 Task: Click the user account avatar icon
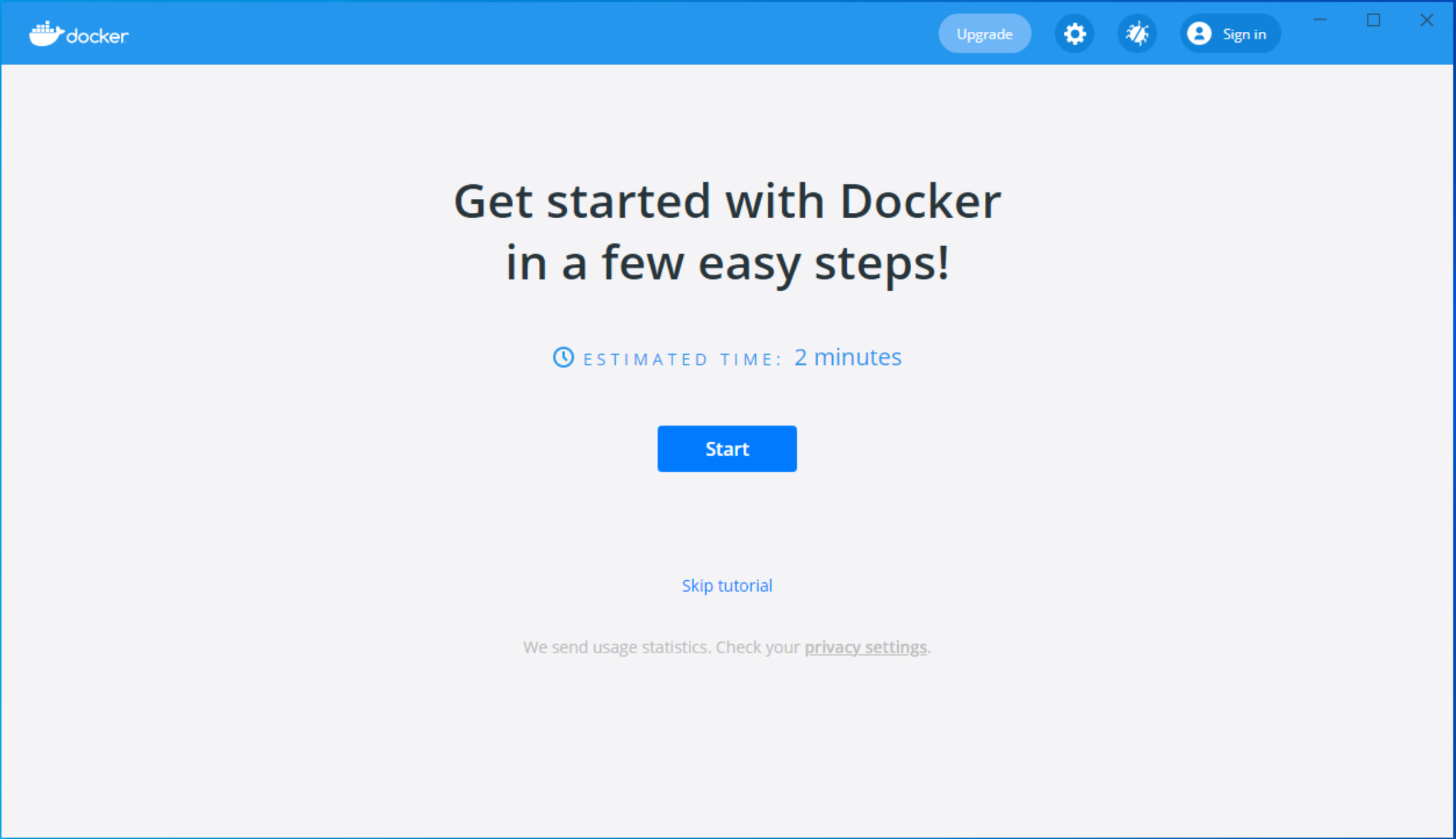(x=1199, y=33)
